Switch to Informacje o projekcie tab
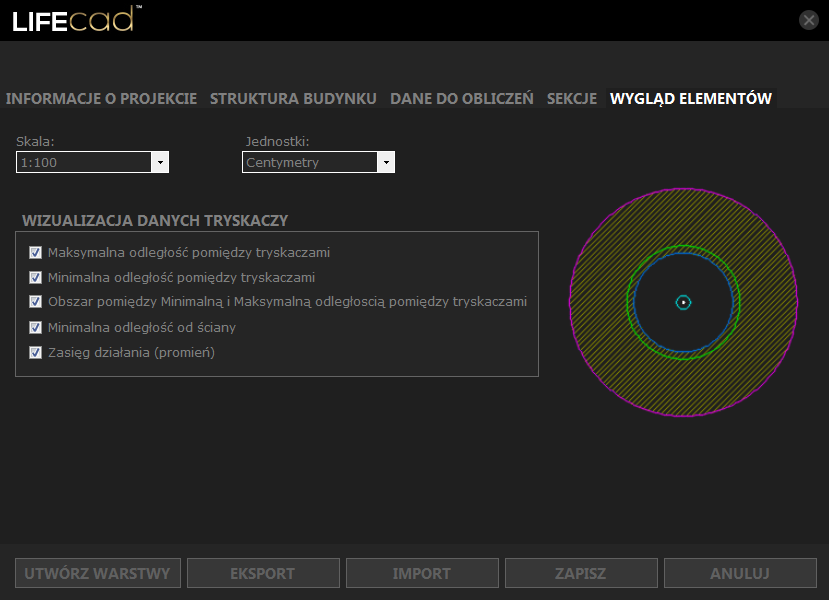The height and width of the screenshot is (600, 829). pos(101,99)
